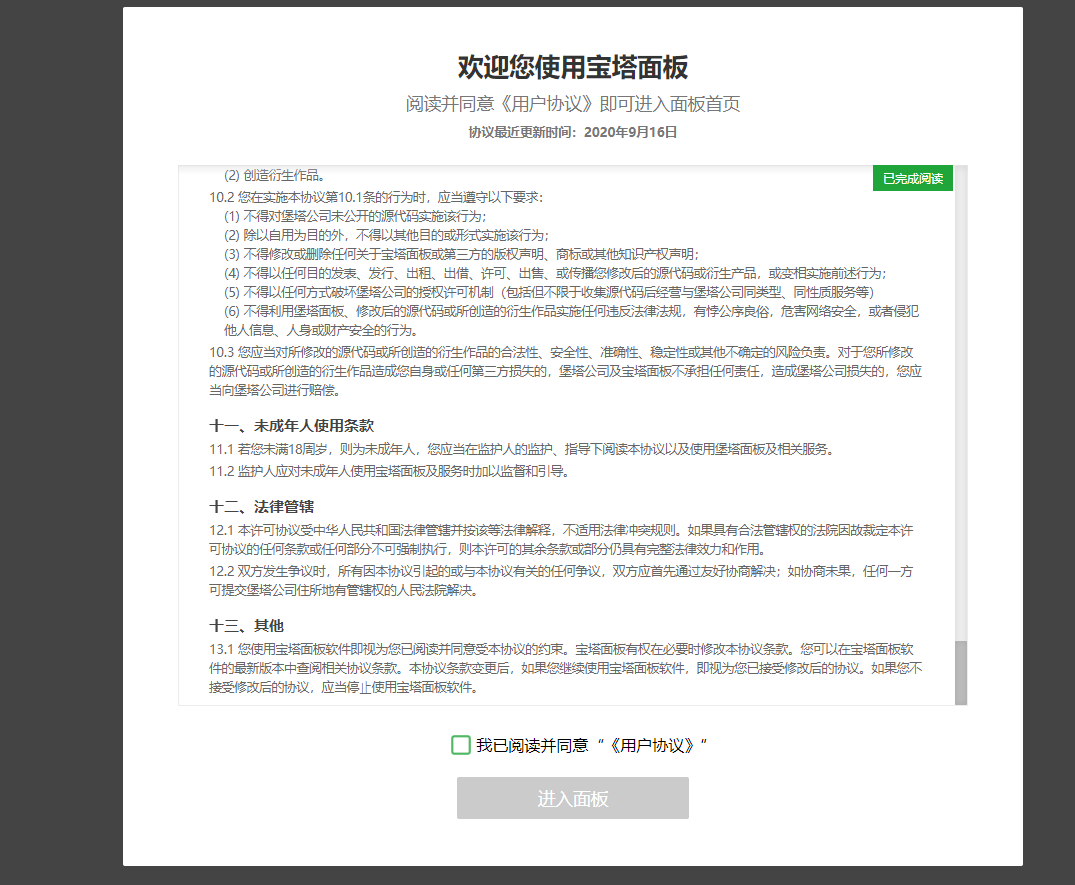Click the line (2) 创造衍生作品

(274, 175)
